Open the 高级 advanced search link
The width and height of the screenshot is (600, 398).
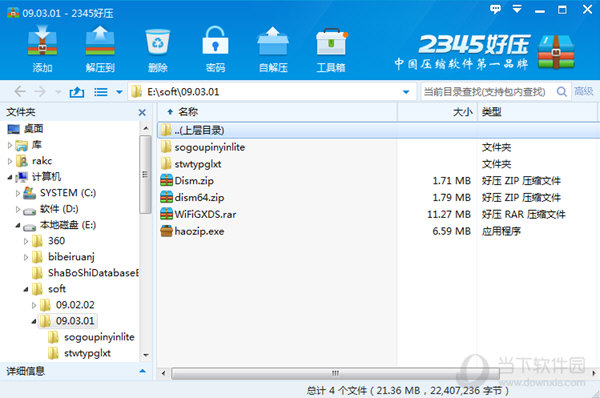(x=584, y=91)
